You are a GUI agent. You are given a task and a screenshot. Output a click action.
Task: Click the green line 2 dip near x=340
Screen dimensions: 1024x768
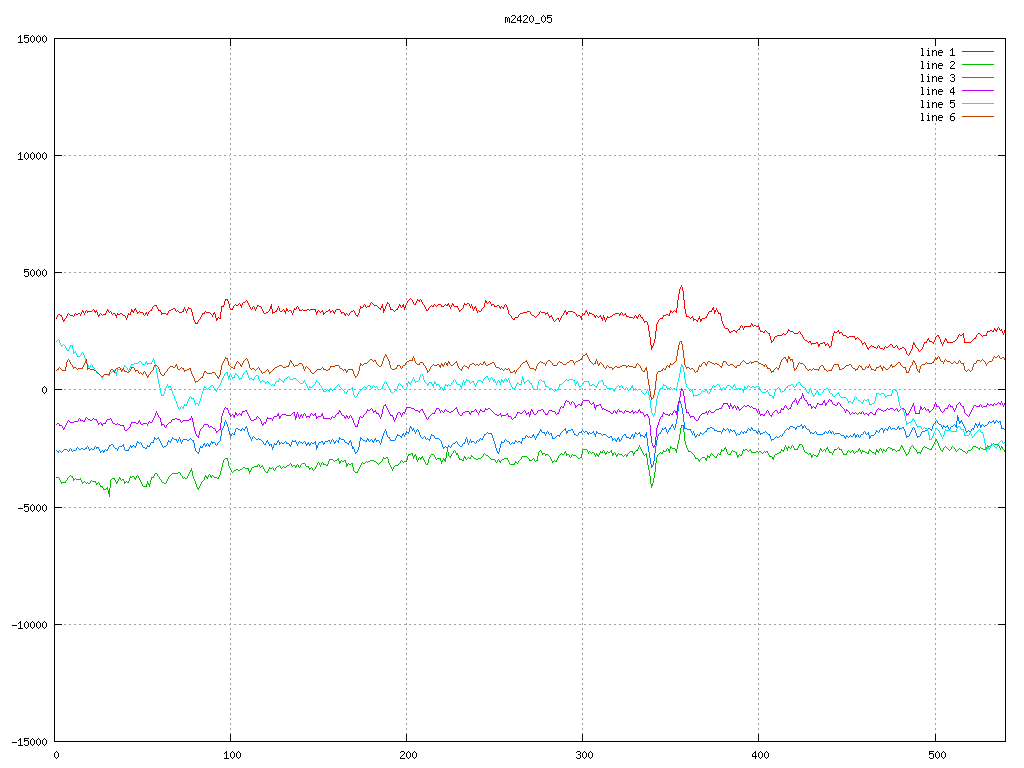pyautogui.click(x=652, y=486)
